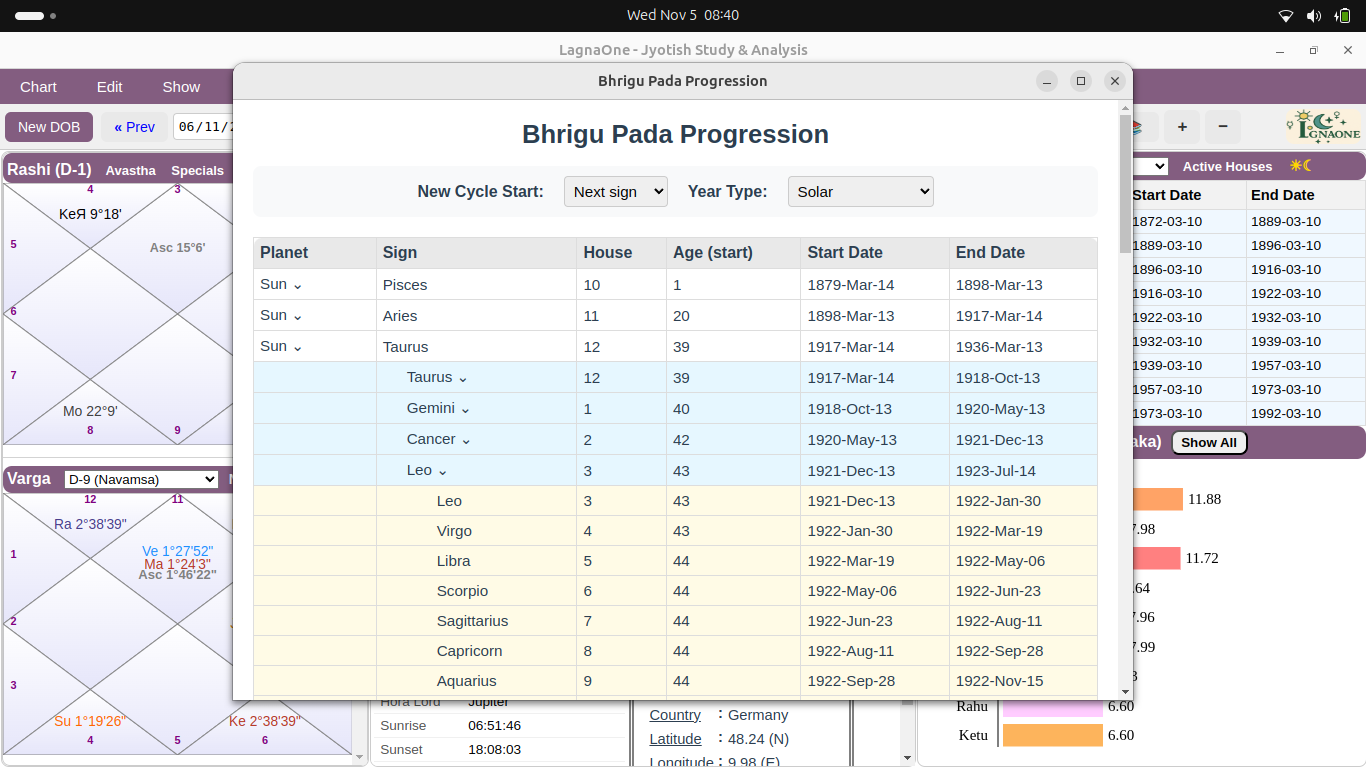This screenshot has width=1366, height=768.
Task: Click the network icon in the top bar
Action: pos(1284,15)
